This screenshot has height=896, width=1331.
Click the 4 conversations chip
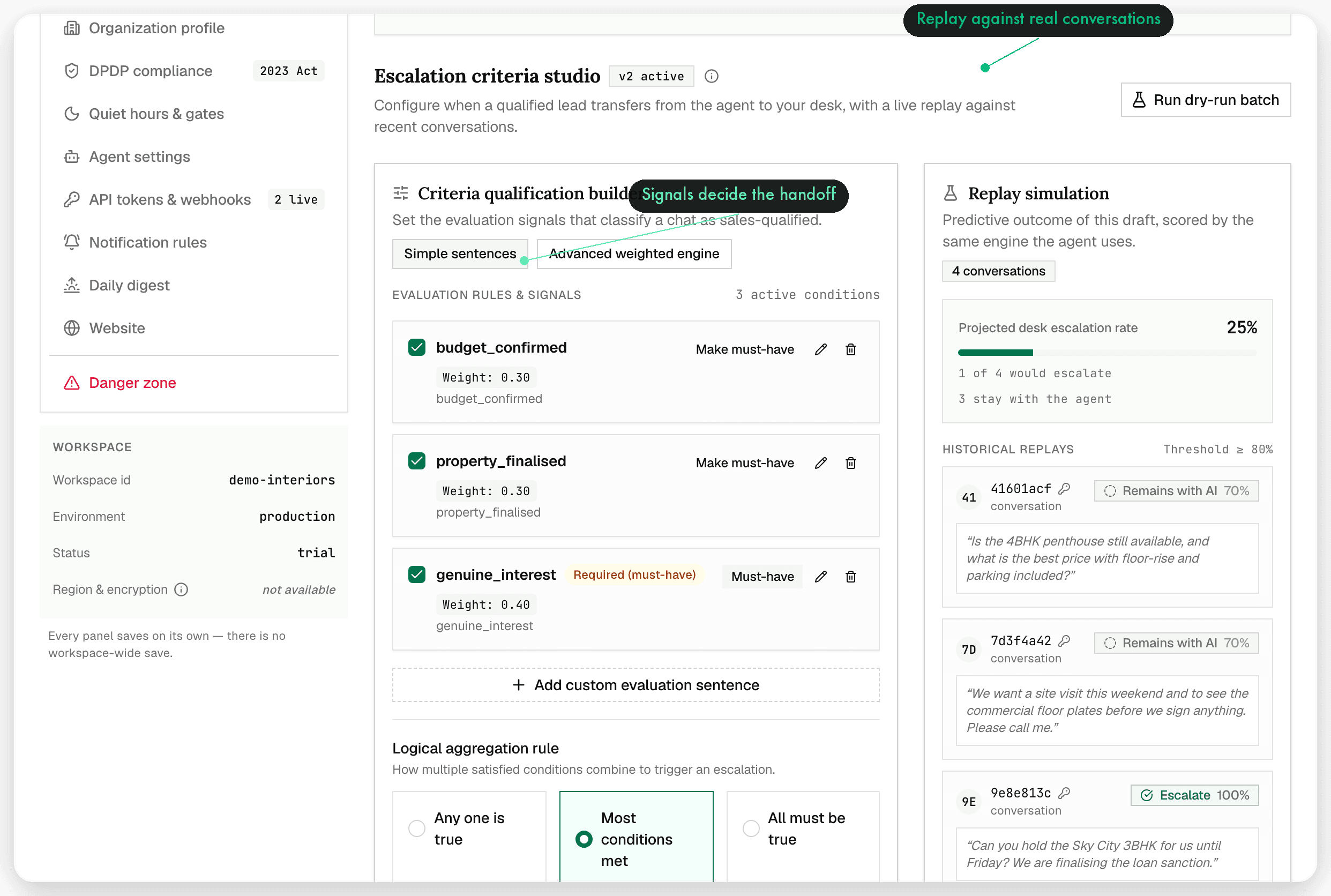999,271
